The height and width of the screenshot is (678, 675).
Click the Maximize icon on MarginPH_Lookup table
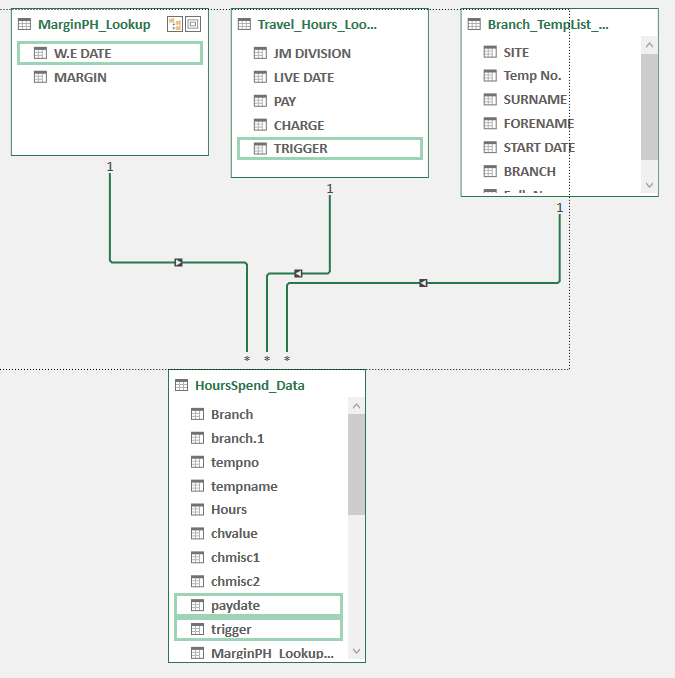pos(193,24)
